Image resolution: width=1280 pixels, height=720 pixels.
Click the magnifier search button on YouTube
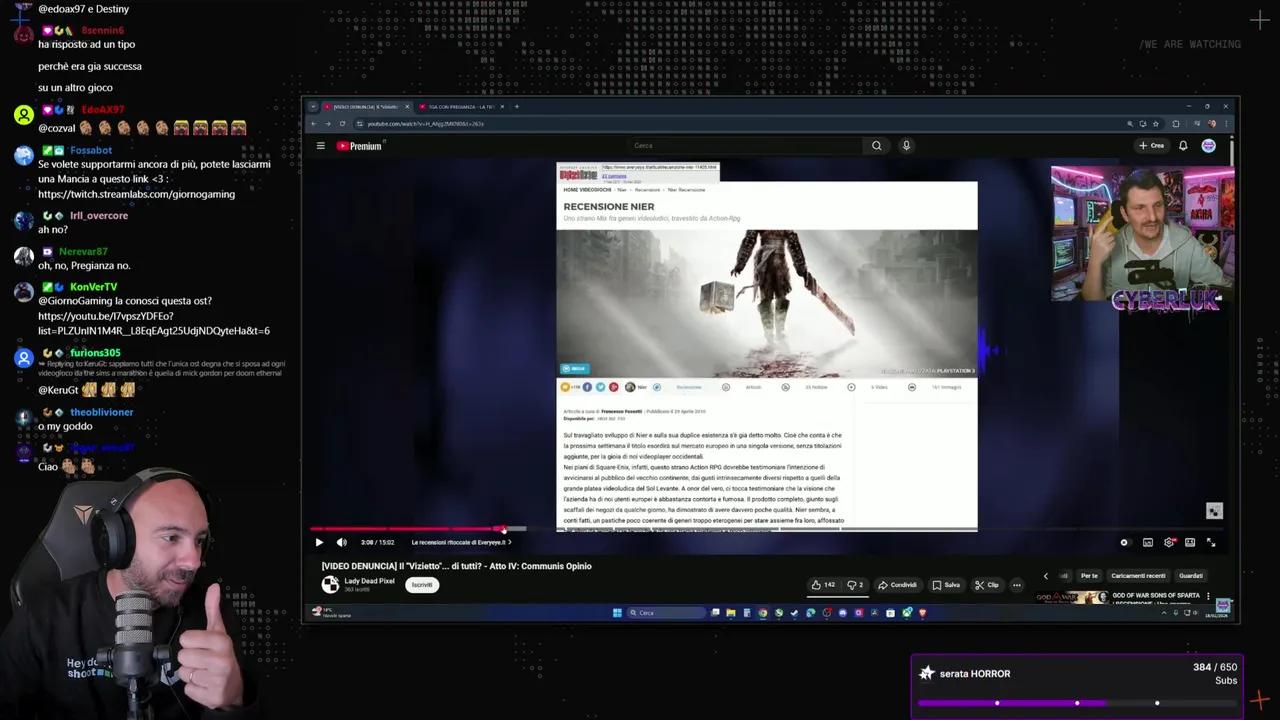coord(876,146)
